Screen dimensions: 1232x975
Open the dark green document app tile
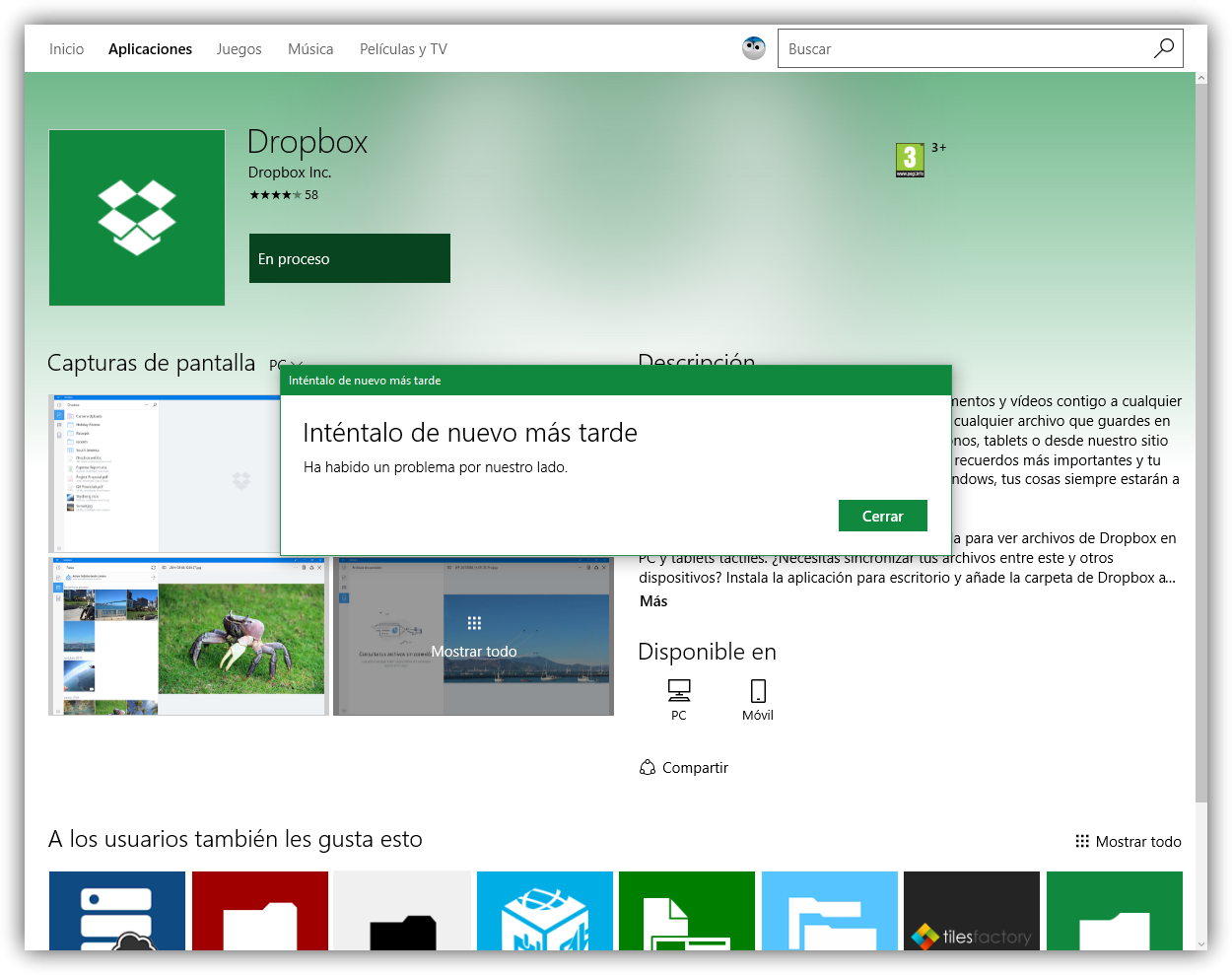(x=687, y=911)
